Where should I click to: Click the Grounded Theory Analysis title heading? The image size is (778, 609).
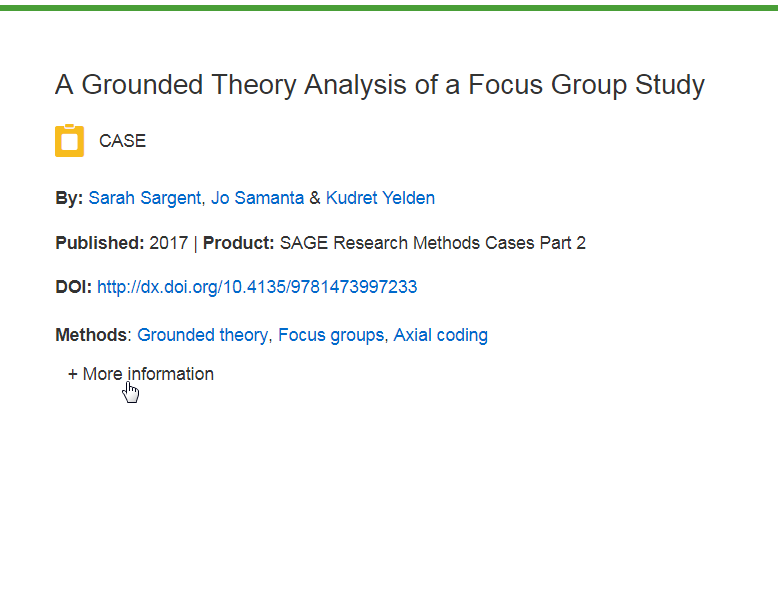[380, 85]
